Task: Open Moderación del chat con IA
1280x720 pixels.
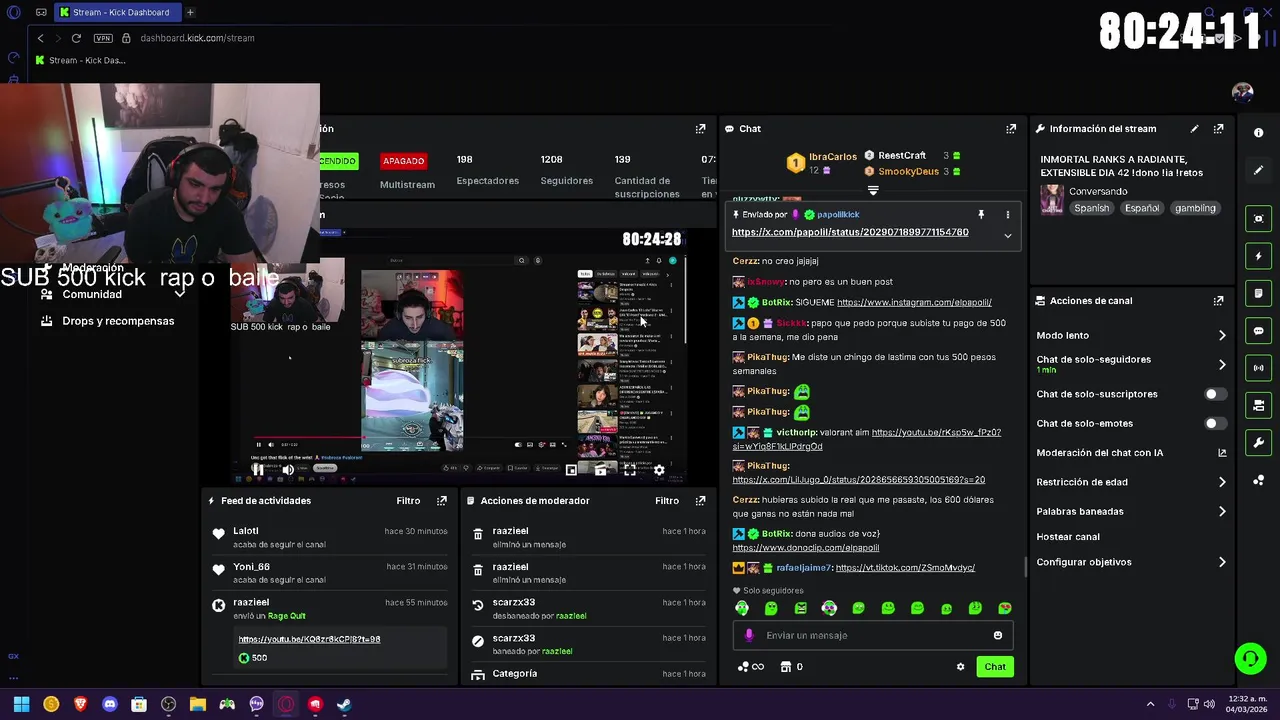Action: pos(1131,453)
